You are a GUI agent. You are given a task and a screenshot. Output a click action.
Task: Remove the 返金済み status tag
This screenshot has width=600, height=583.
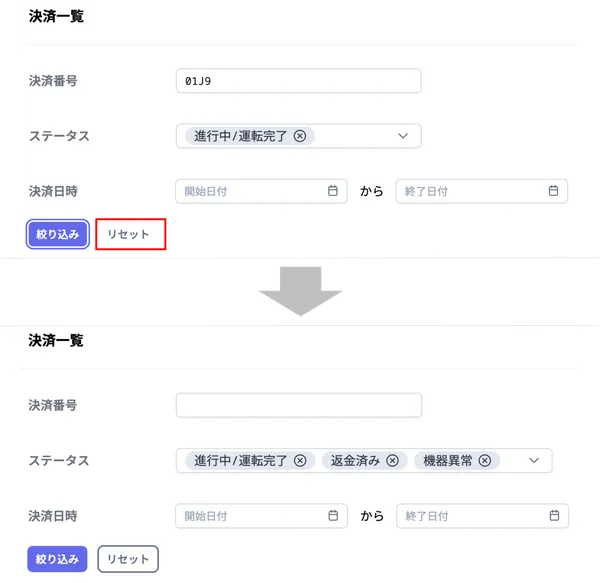pos(392,460)
